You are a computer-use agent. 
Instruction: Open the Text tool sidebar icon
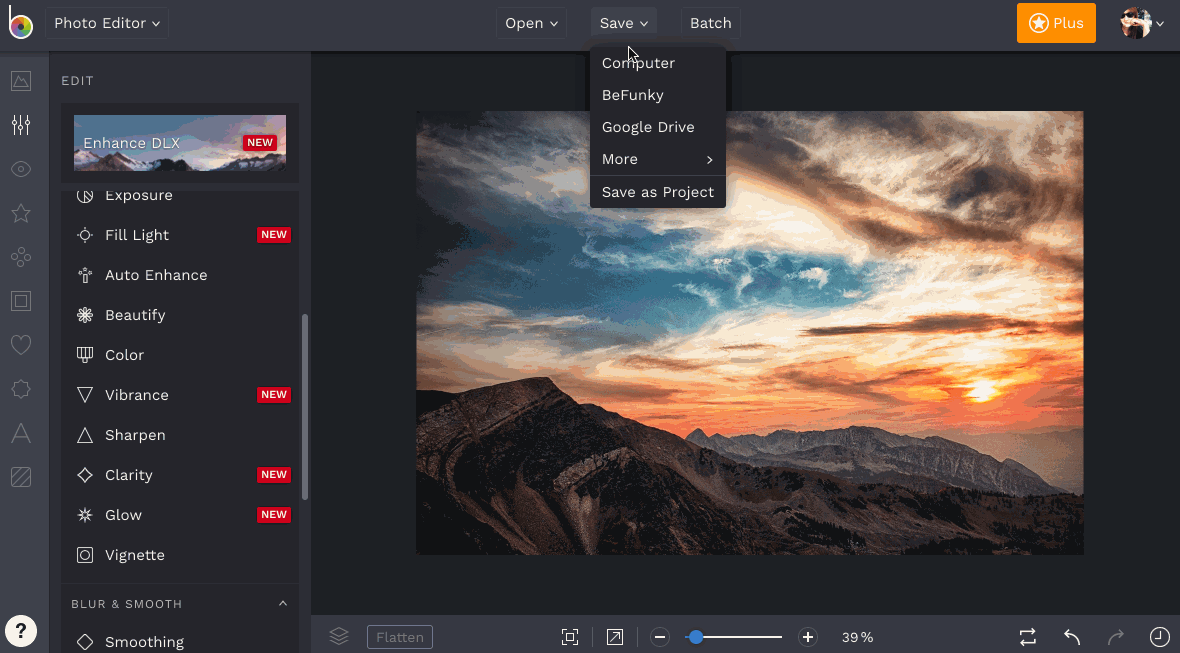21,433
